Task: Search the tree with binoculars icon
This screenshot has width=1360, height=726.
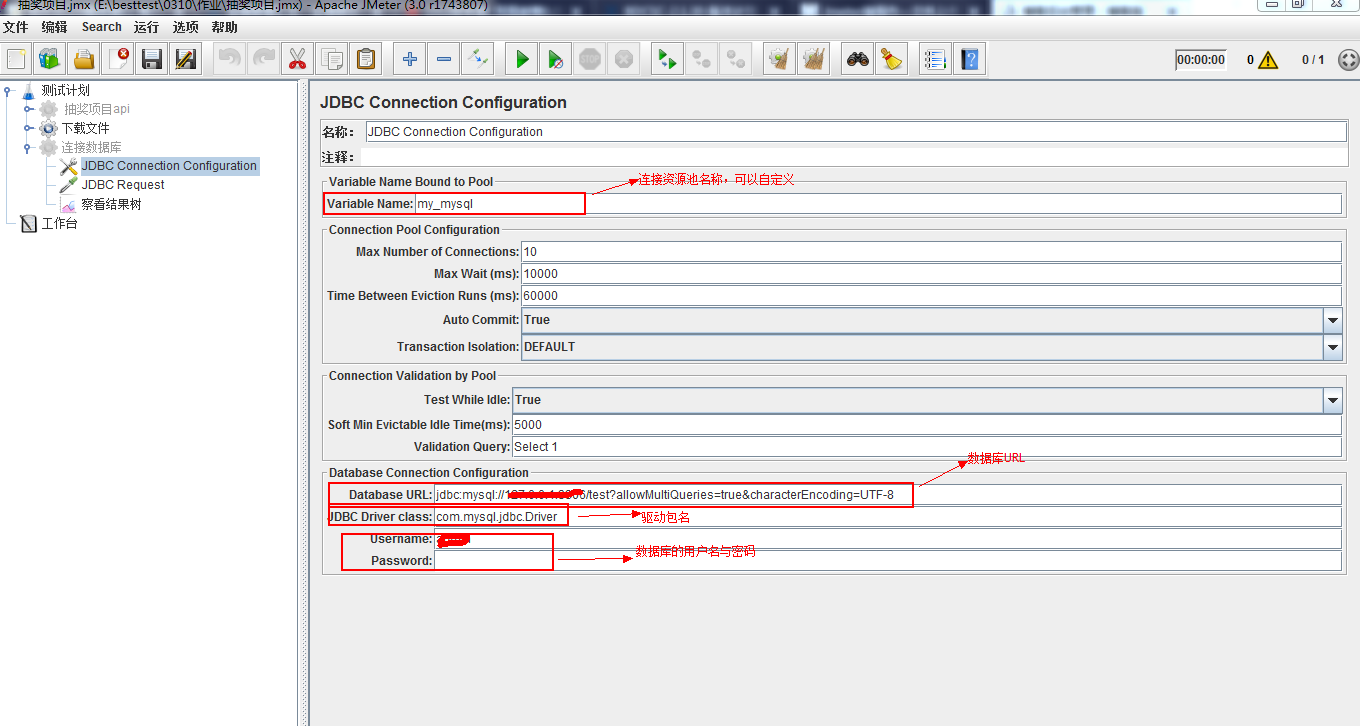Action: (x=857, y=59)
